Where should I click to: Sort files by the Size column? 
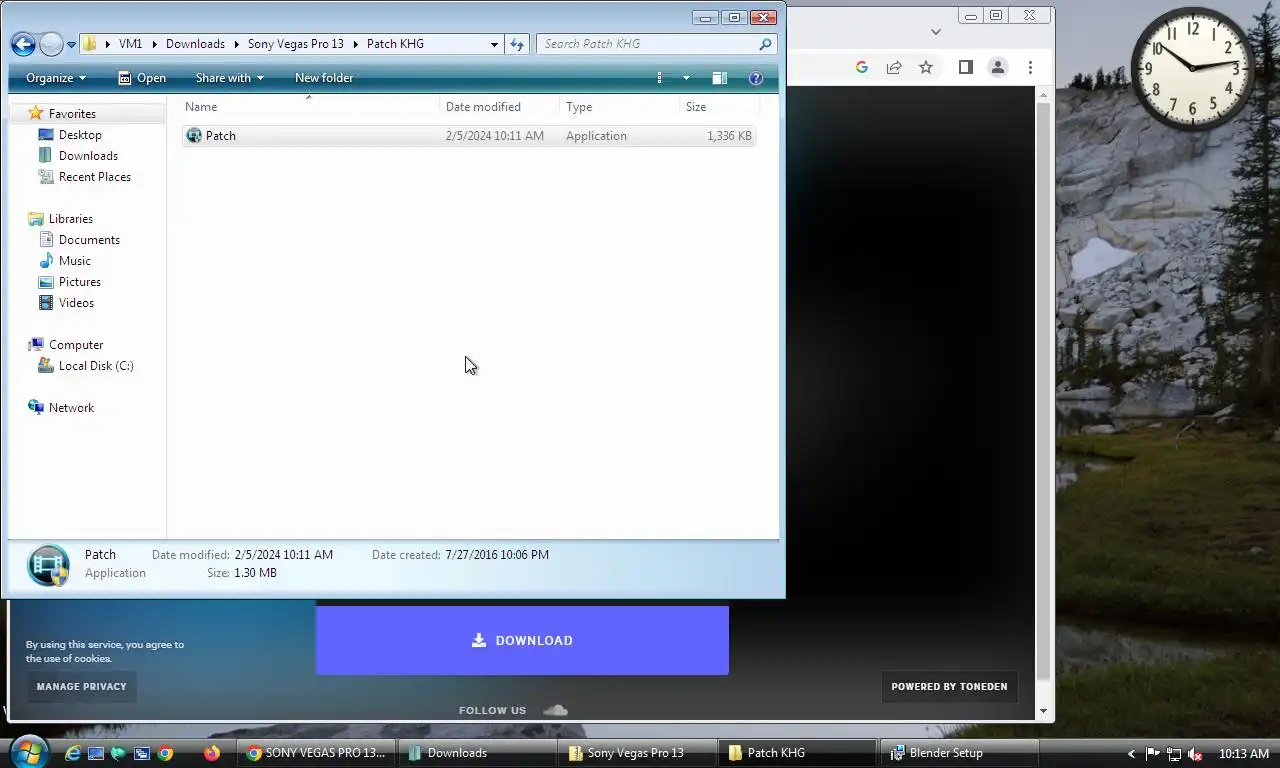point(720,107)
